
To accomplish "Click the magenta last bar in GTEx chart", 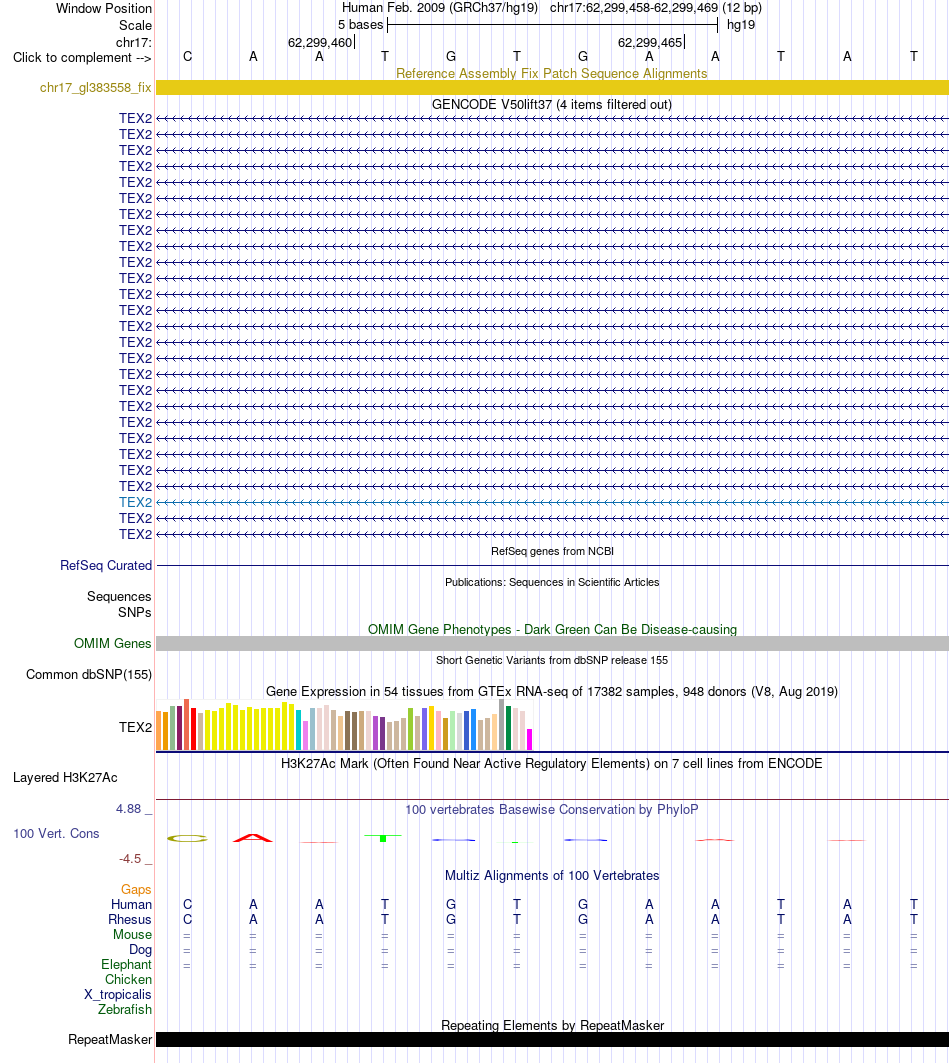I will pyautogui.click(x=530, y=739).
